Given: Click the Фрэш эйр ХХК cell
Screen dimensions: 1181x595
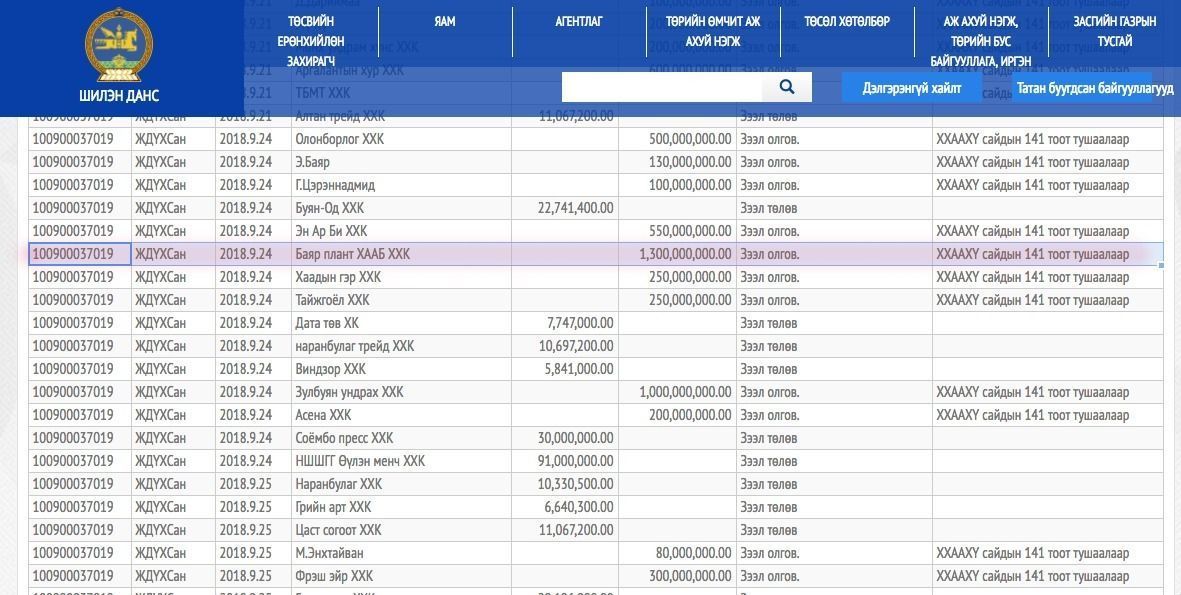Looking at the screenshot, I should point(401,576).
